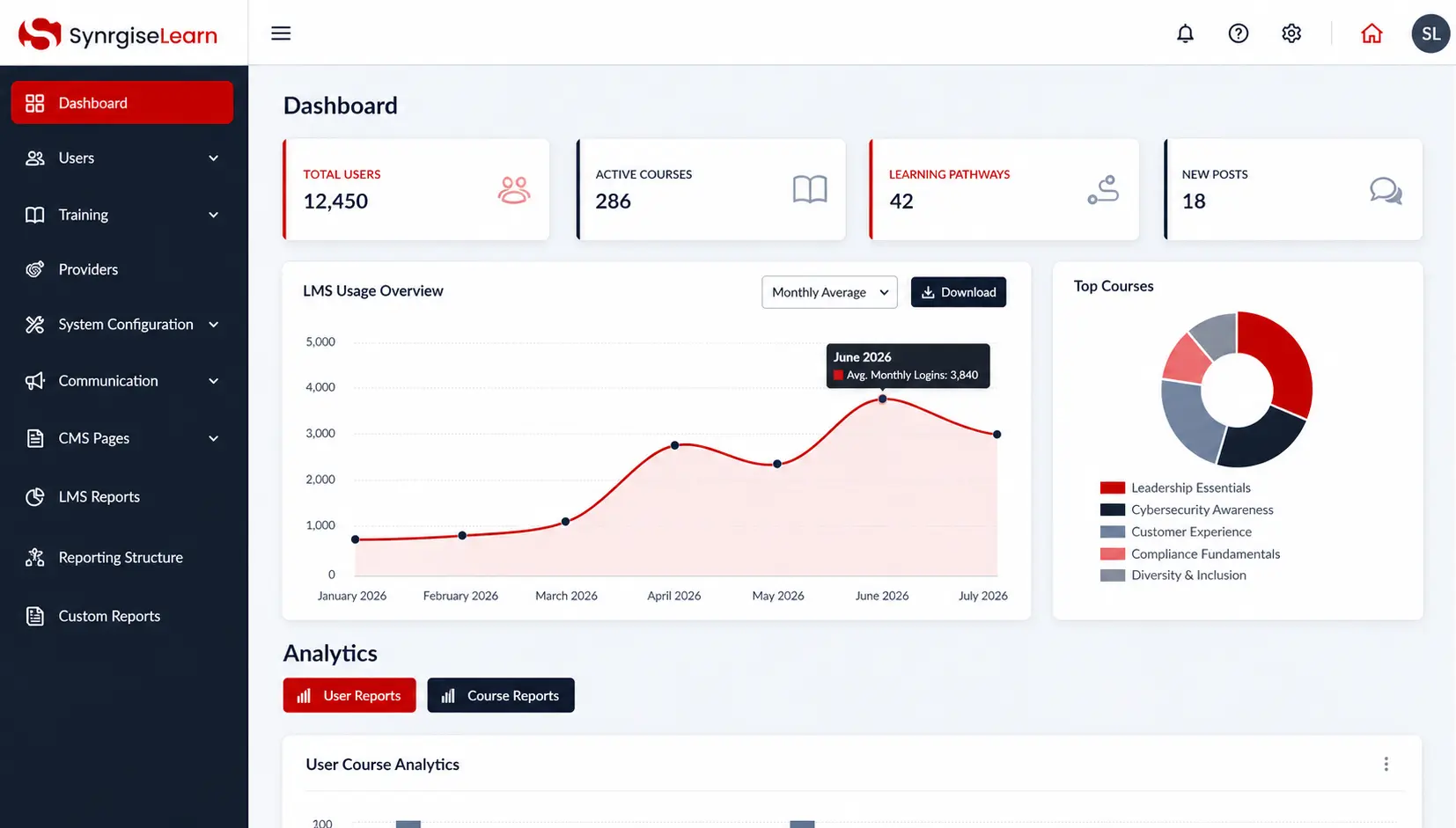Expand System Configuration chevron
The width and height of the screenshot is (1456, 828).
[213, 325]
